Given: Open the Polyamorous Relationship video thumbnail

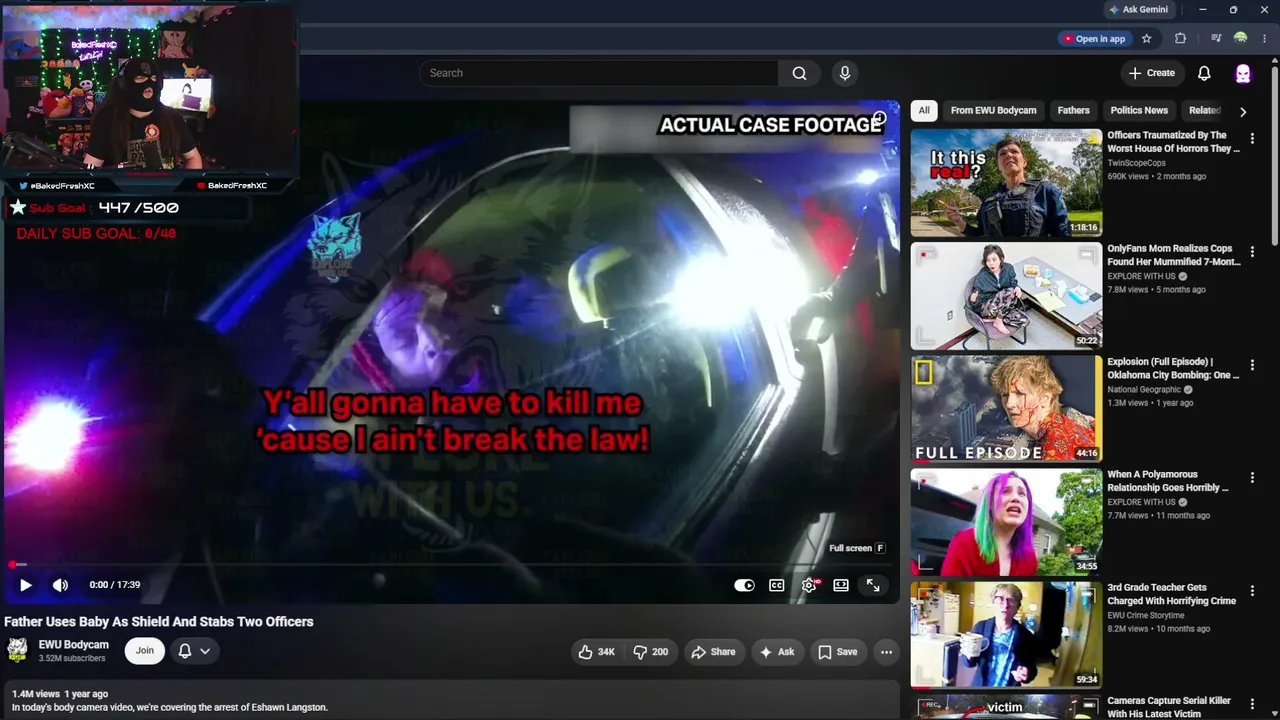Looking at the screenshot, I should pyautogui.click(x=1006, y=521).
